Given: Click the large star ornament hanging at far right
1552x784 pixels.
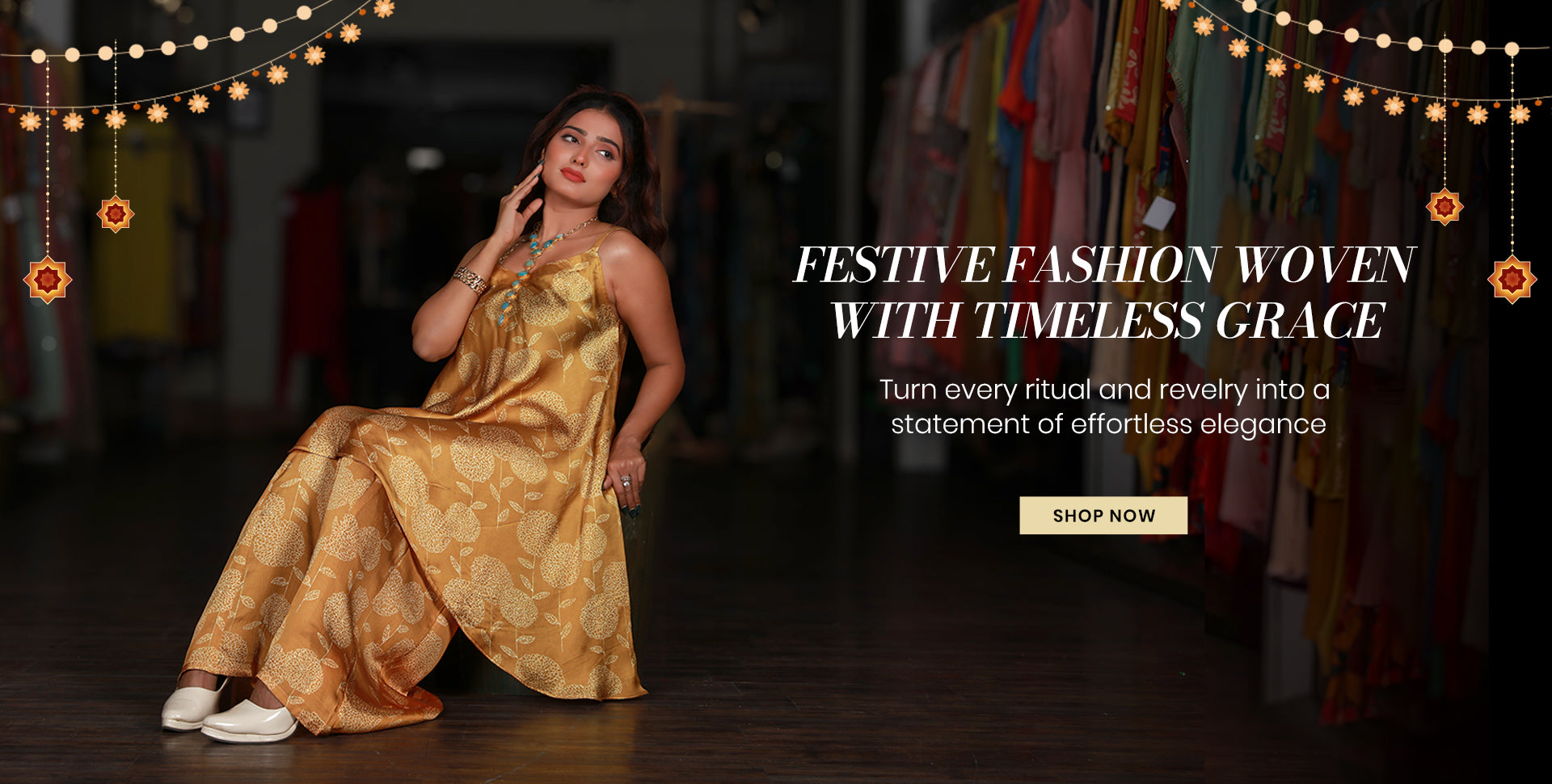Looking at the screenshot, I should click(1512, 280).
